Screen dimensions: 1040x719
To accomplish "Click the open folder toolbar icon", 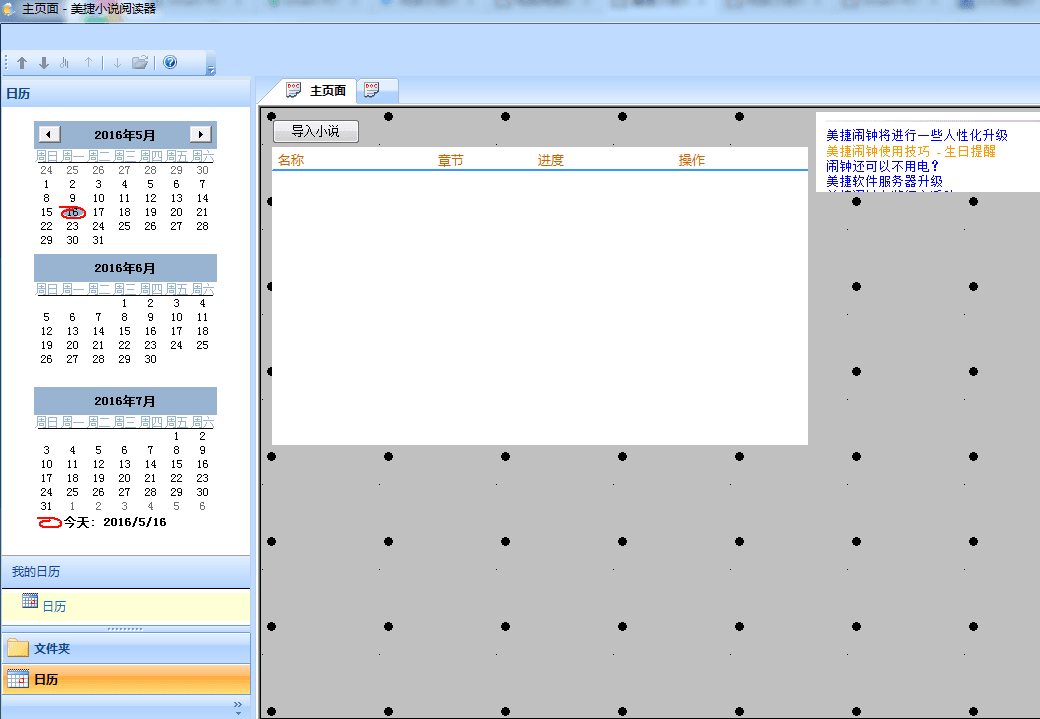I will click(140, 63).
